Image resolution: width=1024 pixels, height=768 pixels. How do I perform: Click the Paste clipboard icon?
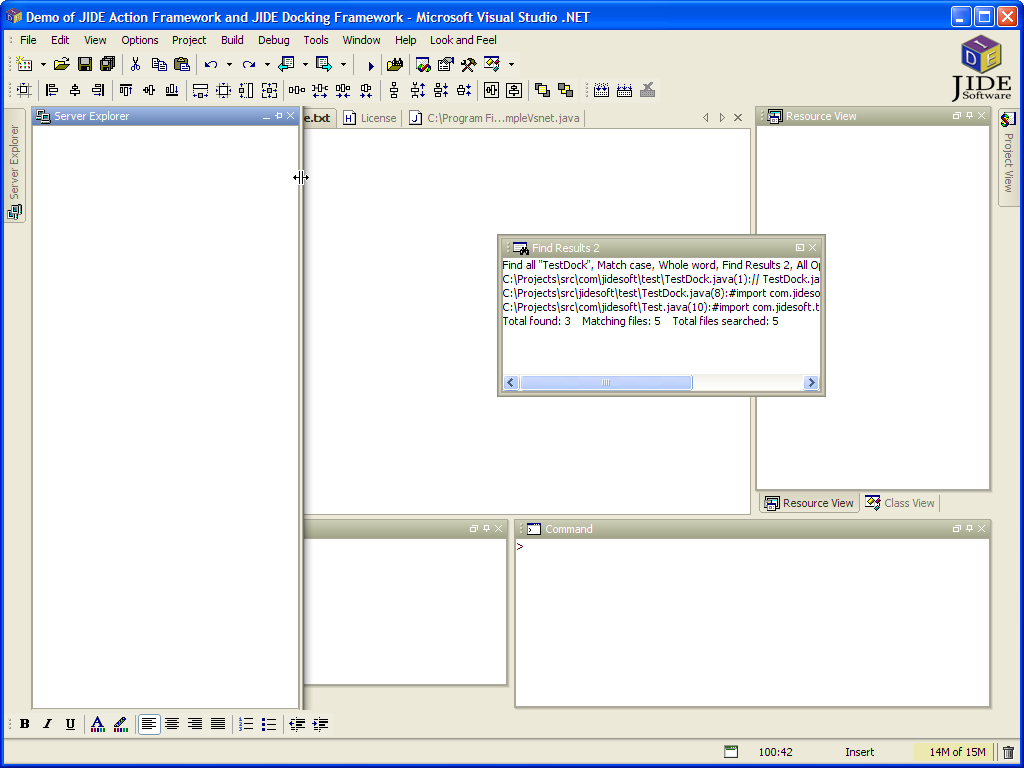pos(182,64)
